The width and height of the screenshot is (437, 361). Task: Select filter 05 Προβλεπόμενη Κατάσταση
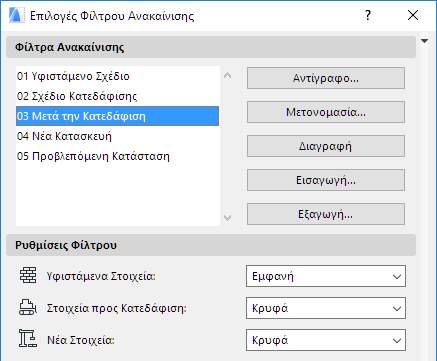(x=117, y=156)
